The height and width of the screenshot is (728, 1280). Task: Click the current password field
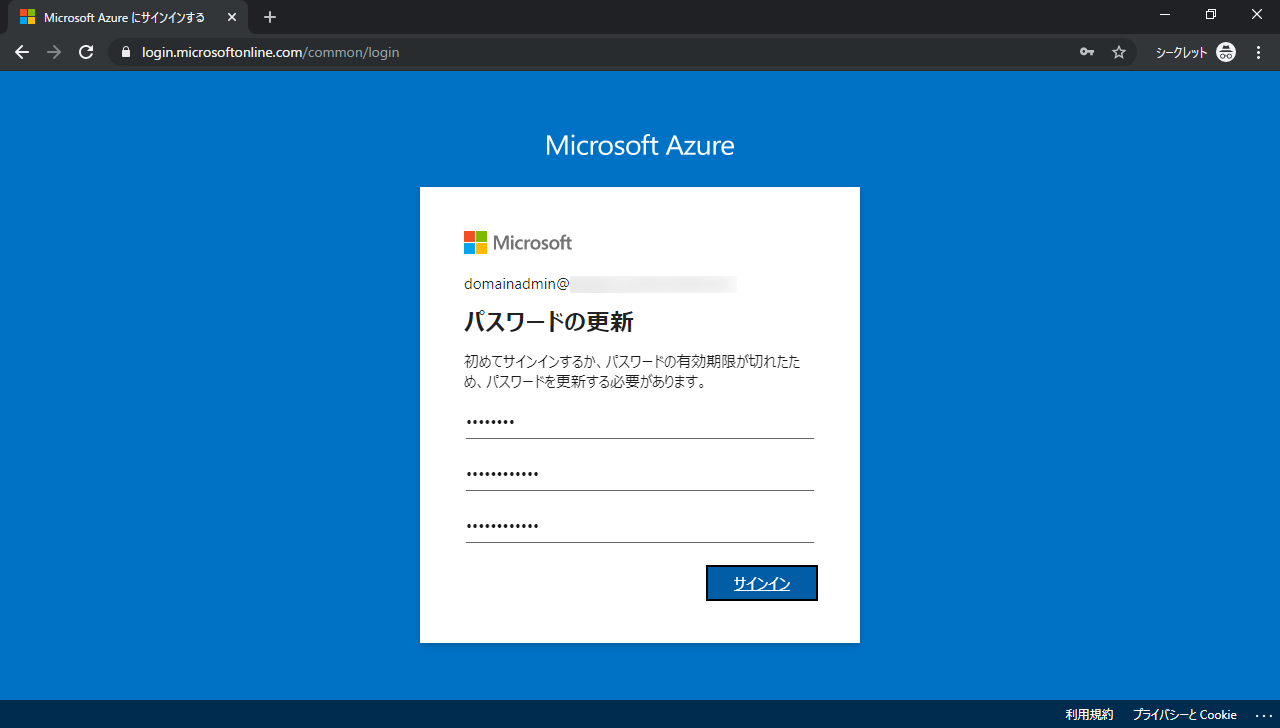coord(640,423)
